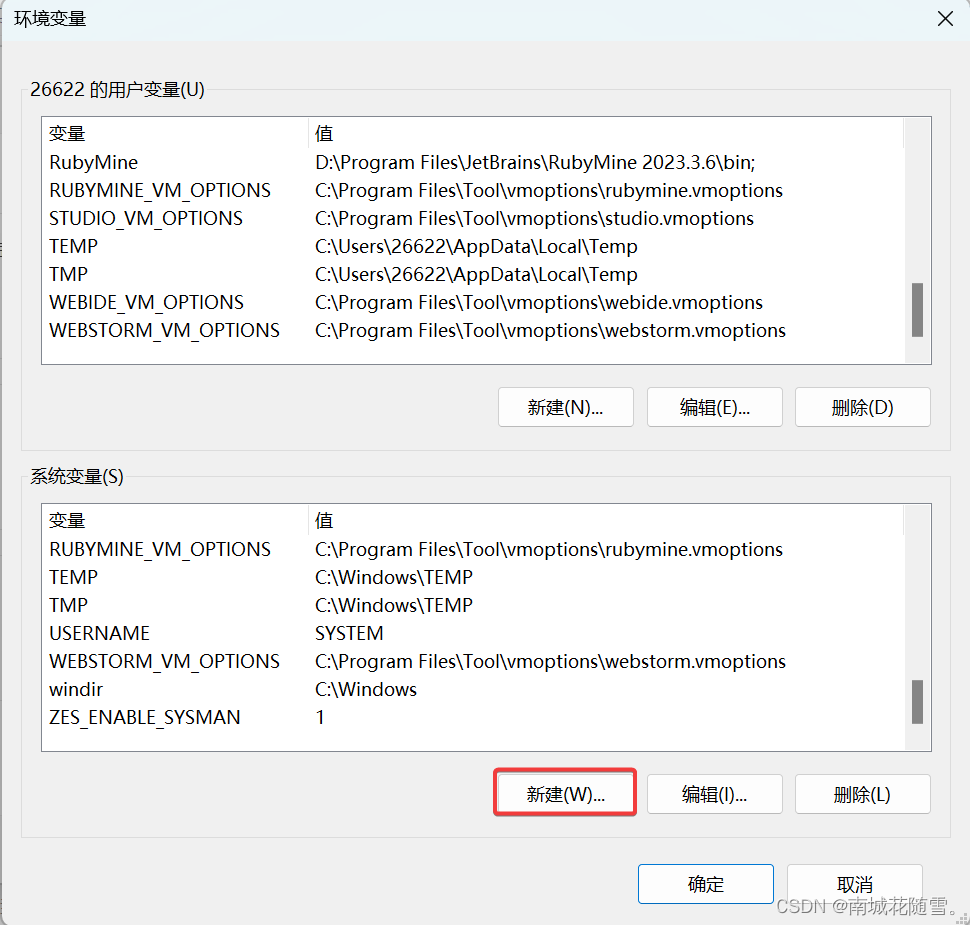Click value D:\Program Files\JetBrains\RubyMine 2023.3.6\bin;
Viewport: 970px width, 925px height.
pyautogui.click(x=535, y=163)
